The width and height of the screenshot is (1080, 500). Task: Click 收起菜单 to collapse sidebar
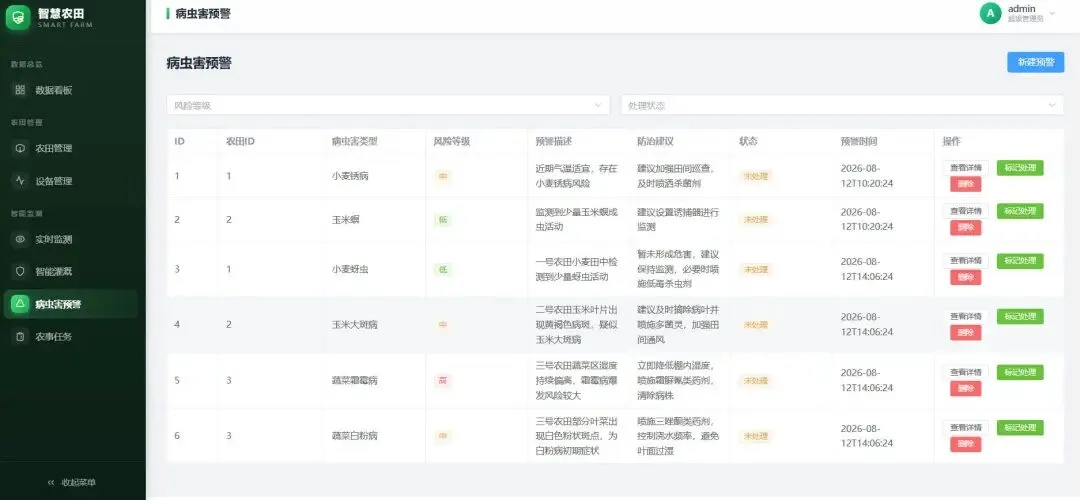coord(72,483)
